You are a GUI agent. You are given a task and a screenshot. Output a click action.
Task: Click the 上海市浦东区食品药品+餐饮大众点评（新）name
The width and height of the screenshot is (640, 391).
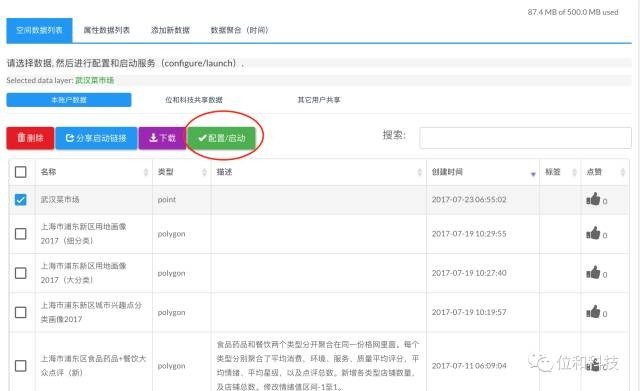coord(93,366)
